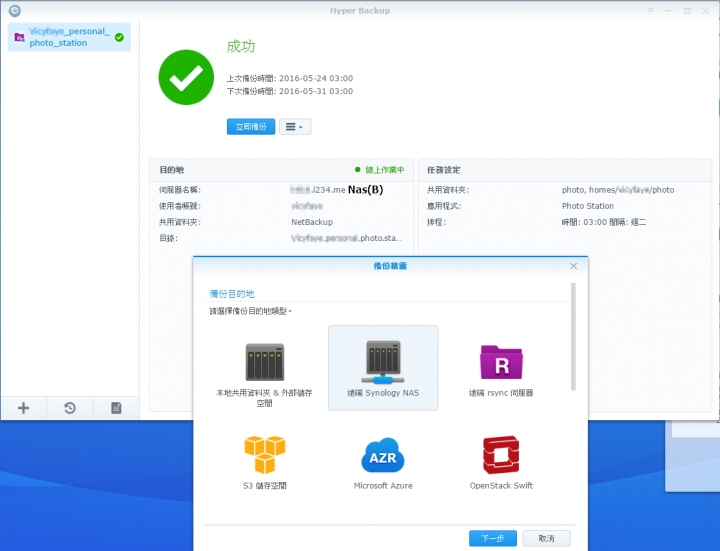
Task: Close the backup wizard dialog
Action: coord(574,266)
